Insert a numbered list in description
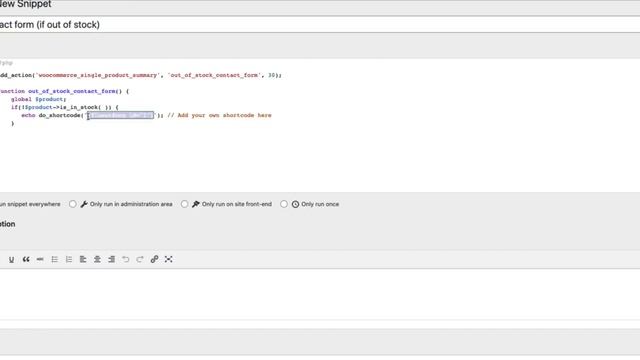 pyautogui.click(x=69, y=259)
